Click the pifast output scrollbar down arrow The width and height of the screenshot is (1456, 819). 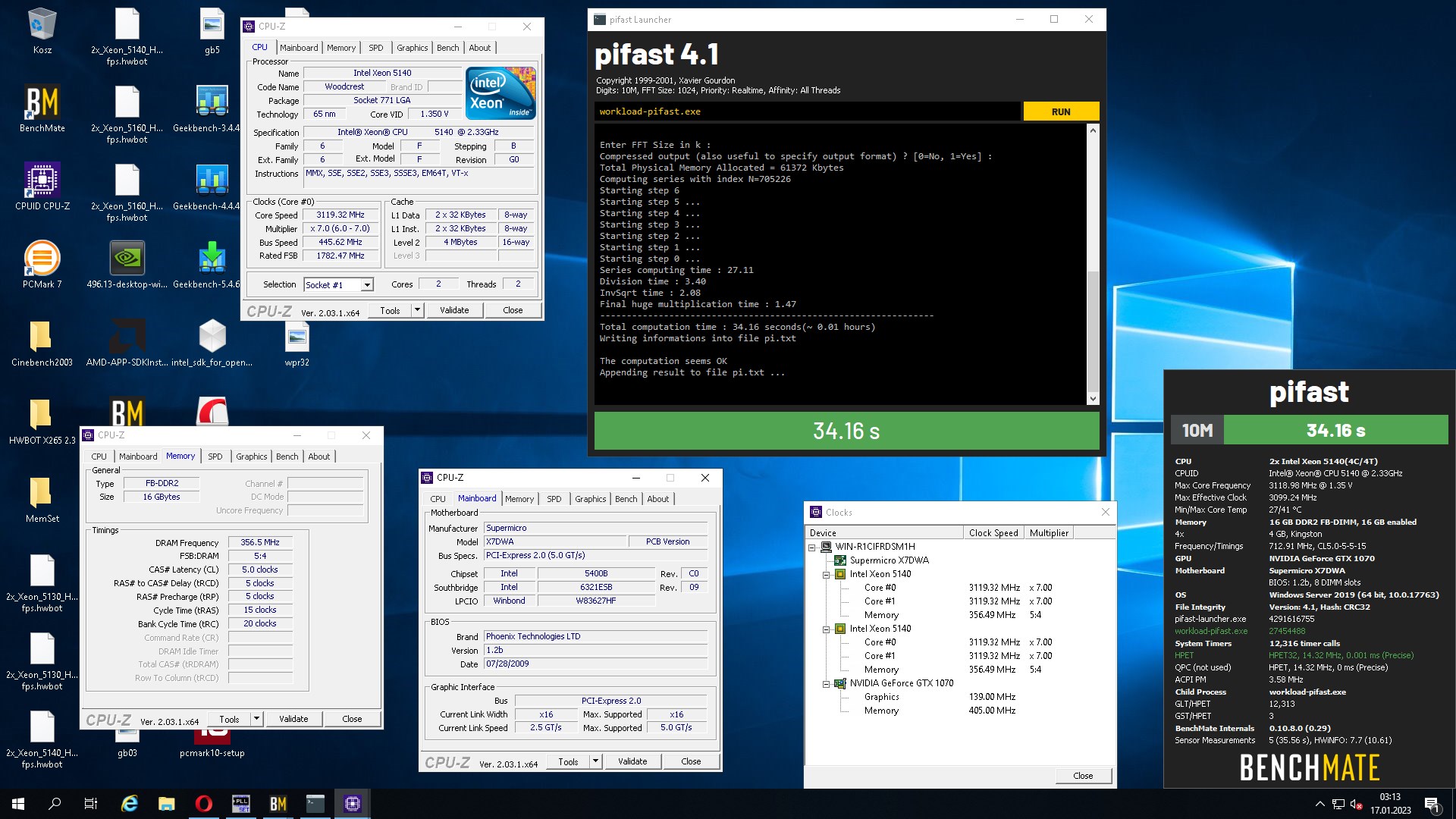[x=1093, y=399]
